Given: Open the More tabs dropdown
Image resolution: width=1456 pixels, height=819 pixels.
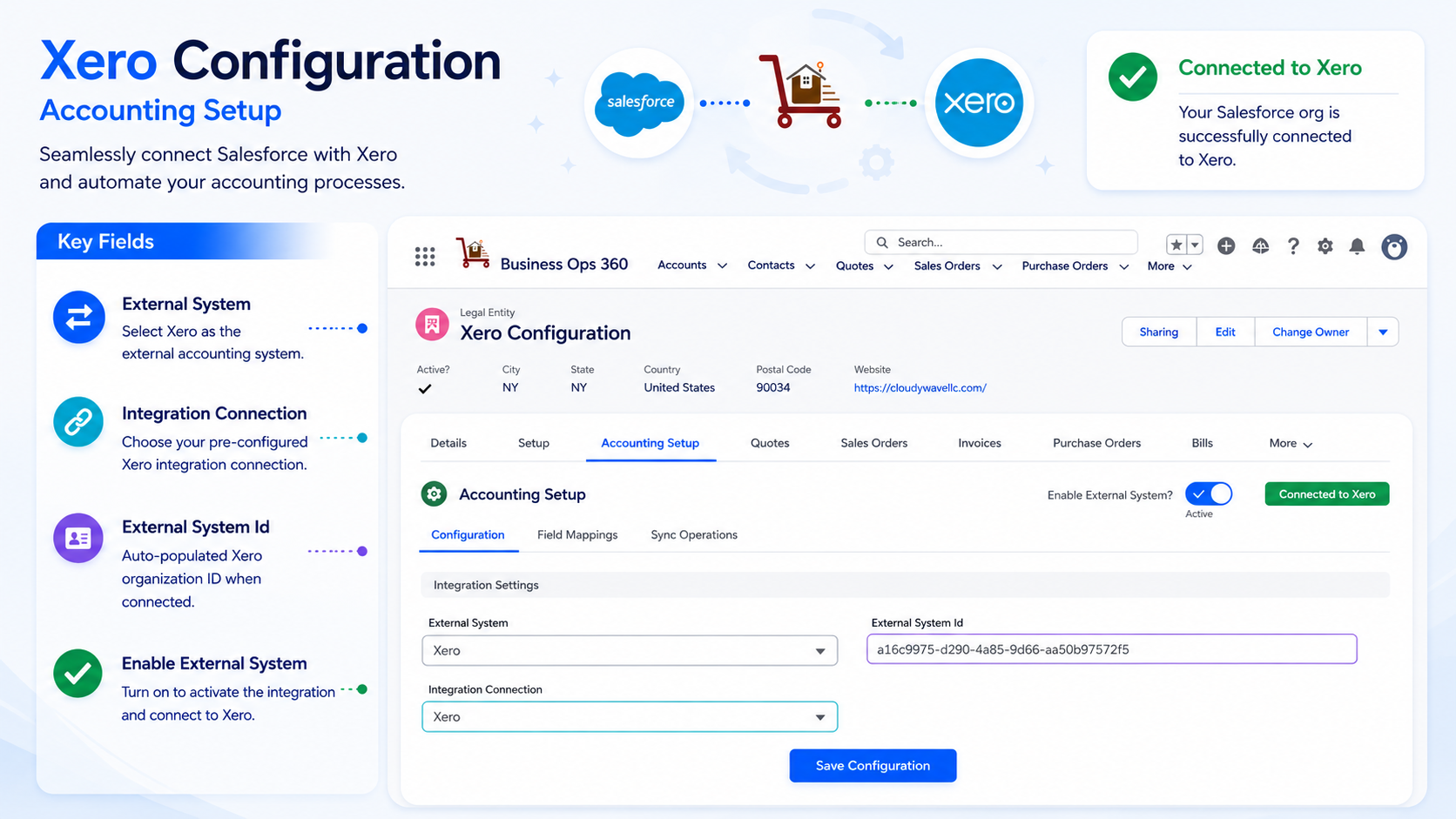Looking at the screenshot, I should pyautogui.click(x=1291, y=443).
